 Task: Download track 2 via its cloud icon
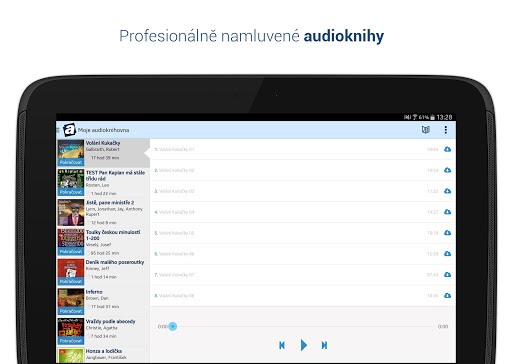(447, 170)
